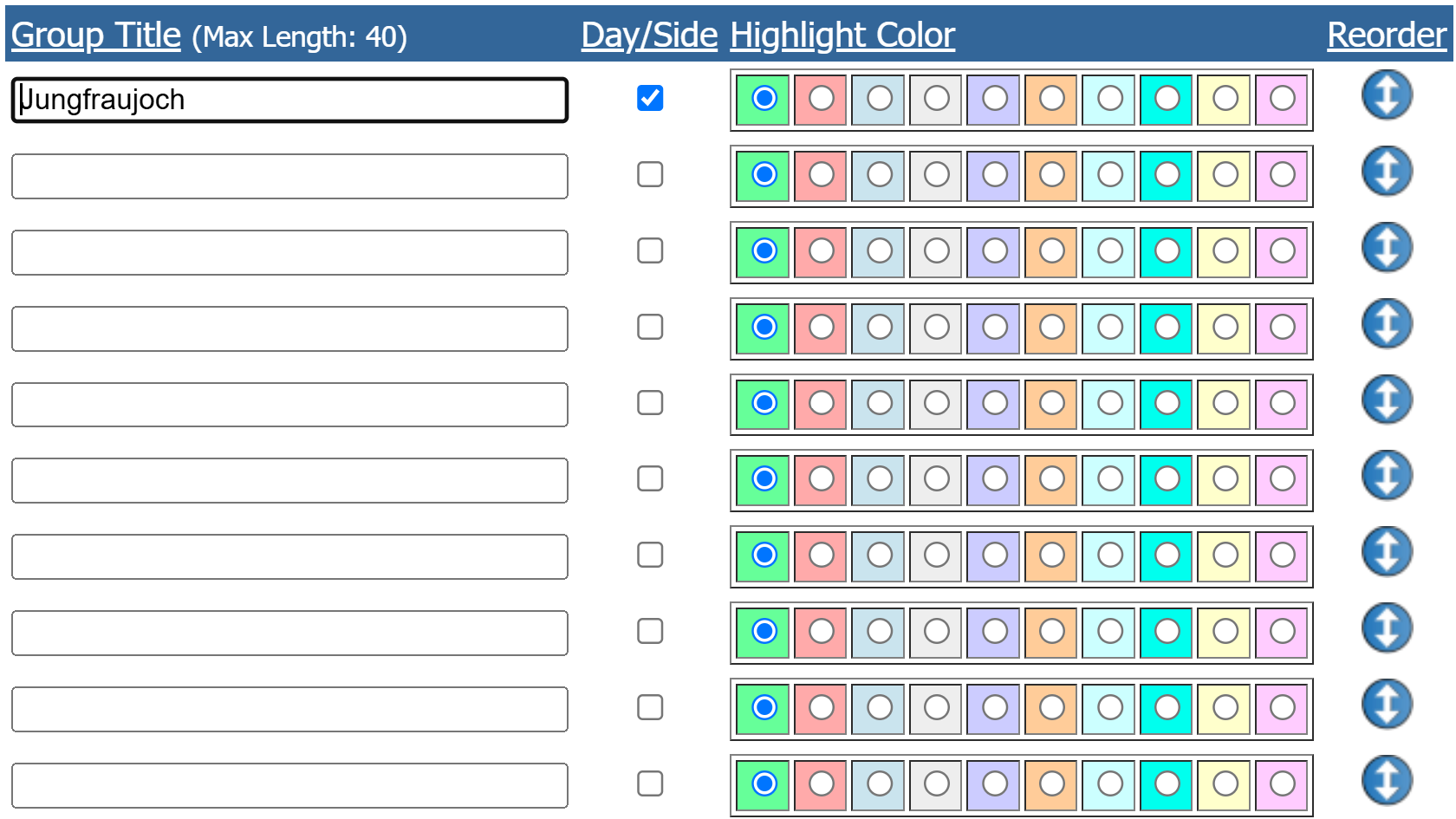The image size is (1456, 819).
Task: Enable the Day/Side checkbox in second row
Action: coord(650,174)
